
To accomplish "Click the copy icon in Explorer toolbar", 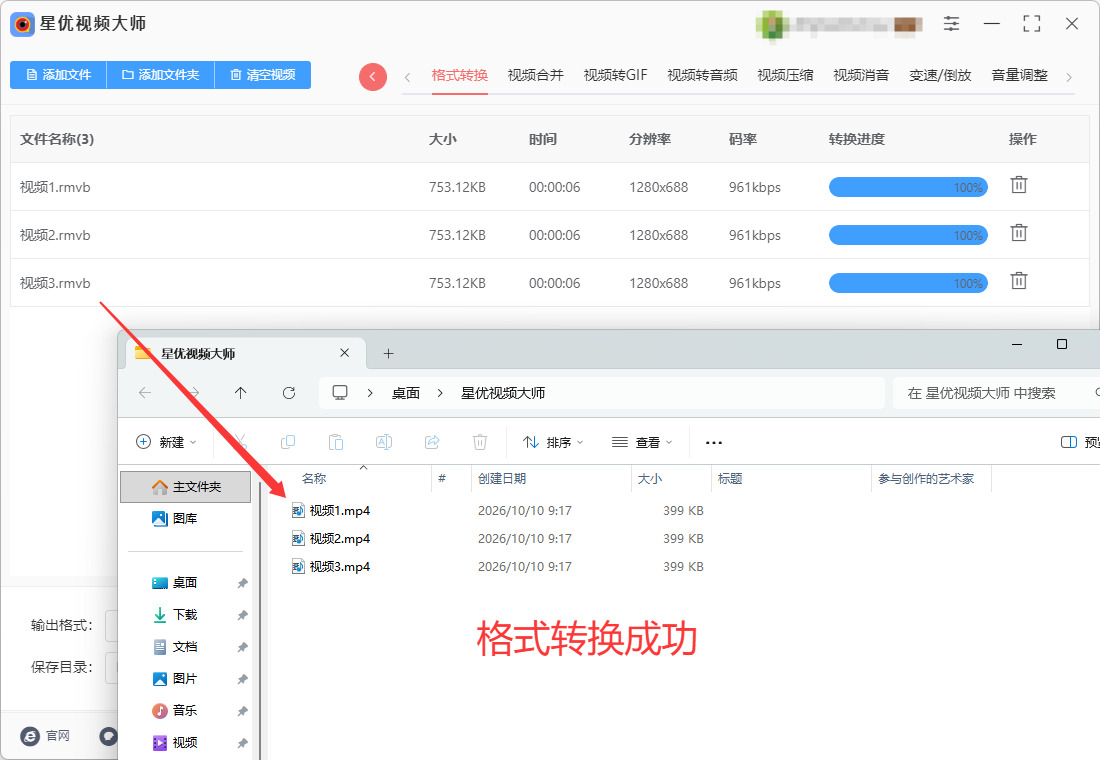I will point(288,442).
